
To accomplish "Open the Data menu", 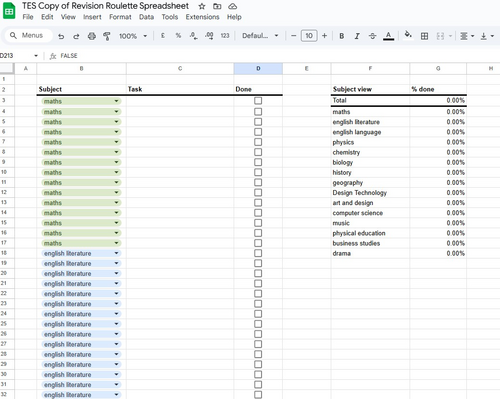I will pyautogui.click(x=146, y=17).
